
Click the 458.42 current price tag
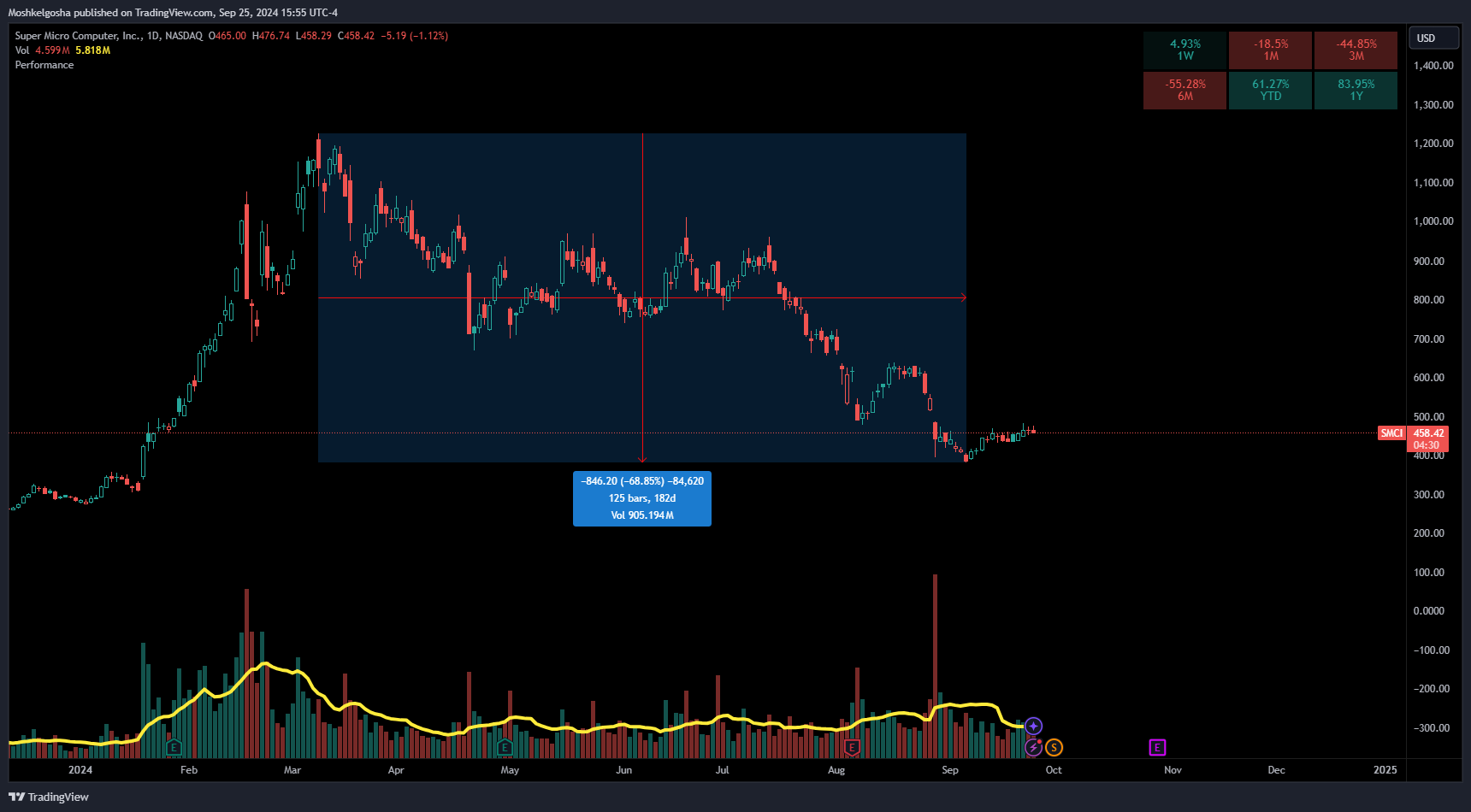tap(1428, 433)
